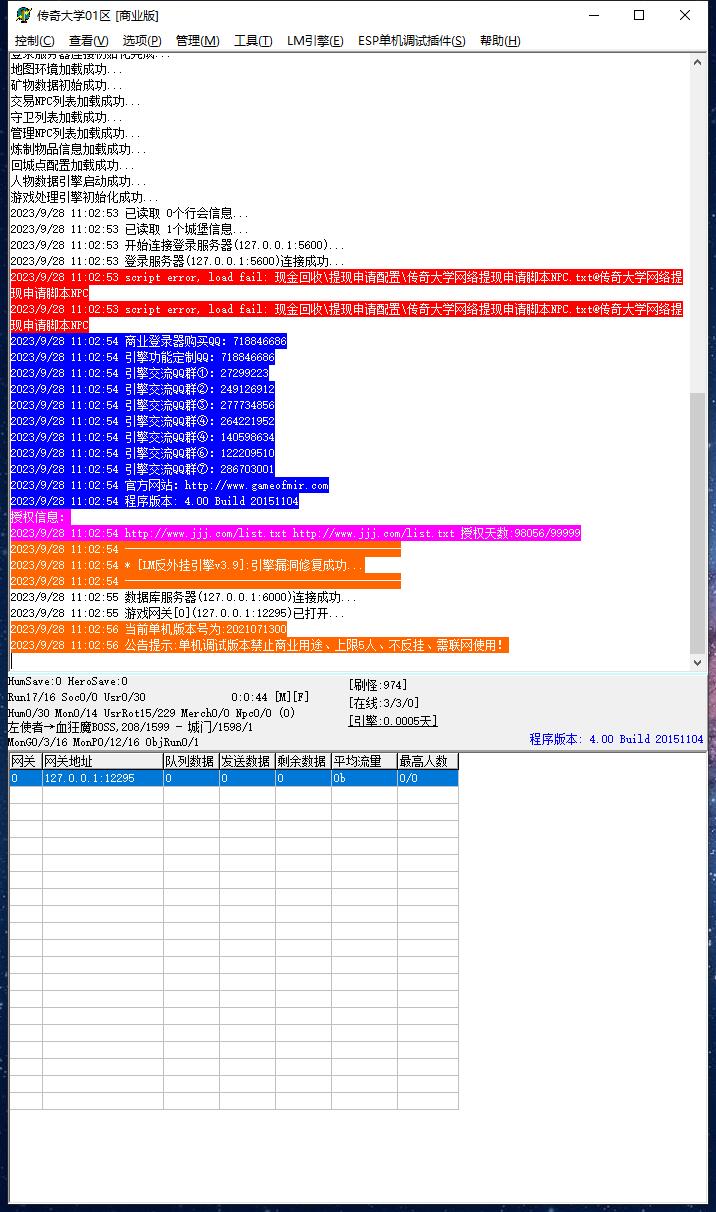Maximize the 传奇大学01区 window
This screenshot has width=716, height=1212.
tap(640, 15)
